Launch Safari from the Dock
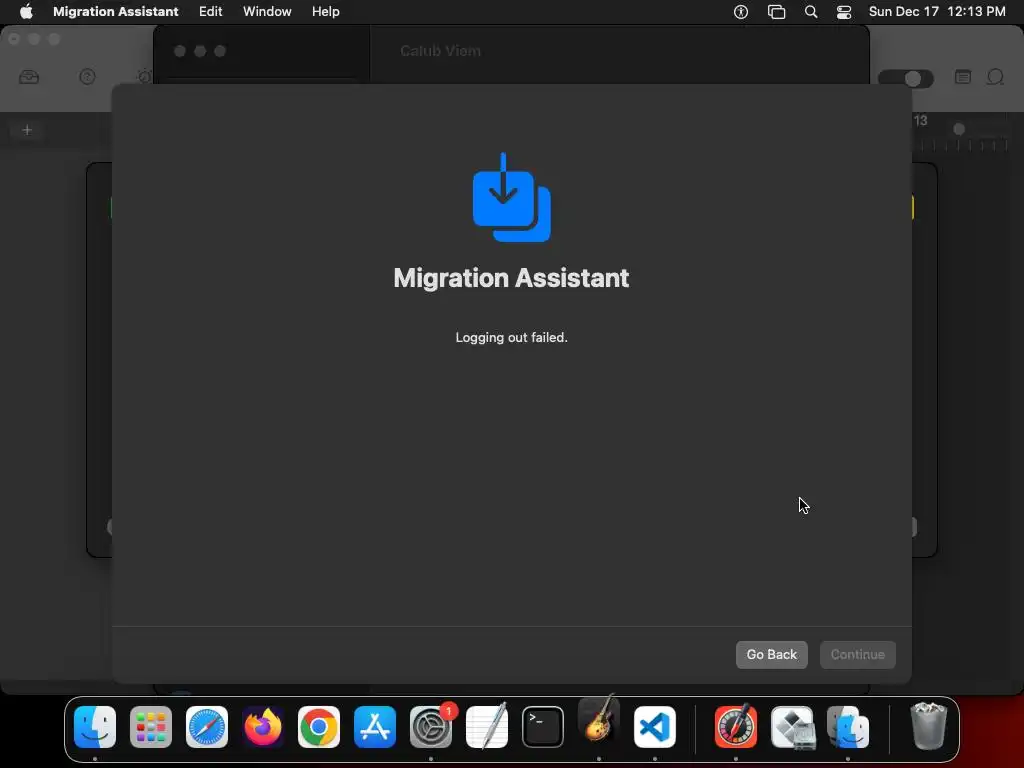The width and height of the screenshot is (1024, 768). 207,727
